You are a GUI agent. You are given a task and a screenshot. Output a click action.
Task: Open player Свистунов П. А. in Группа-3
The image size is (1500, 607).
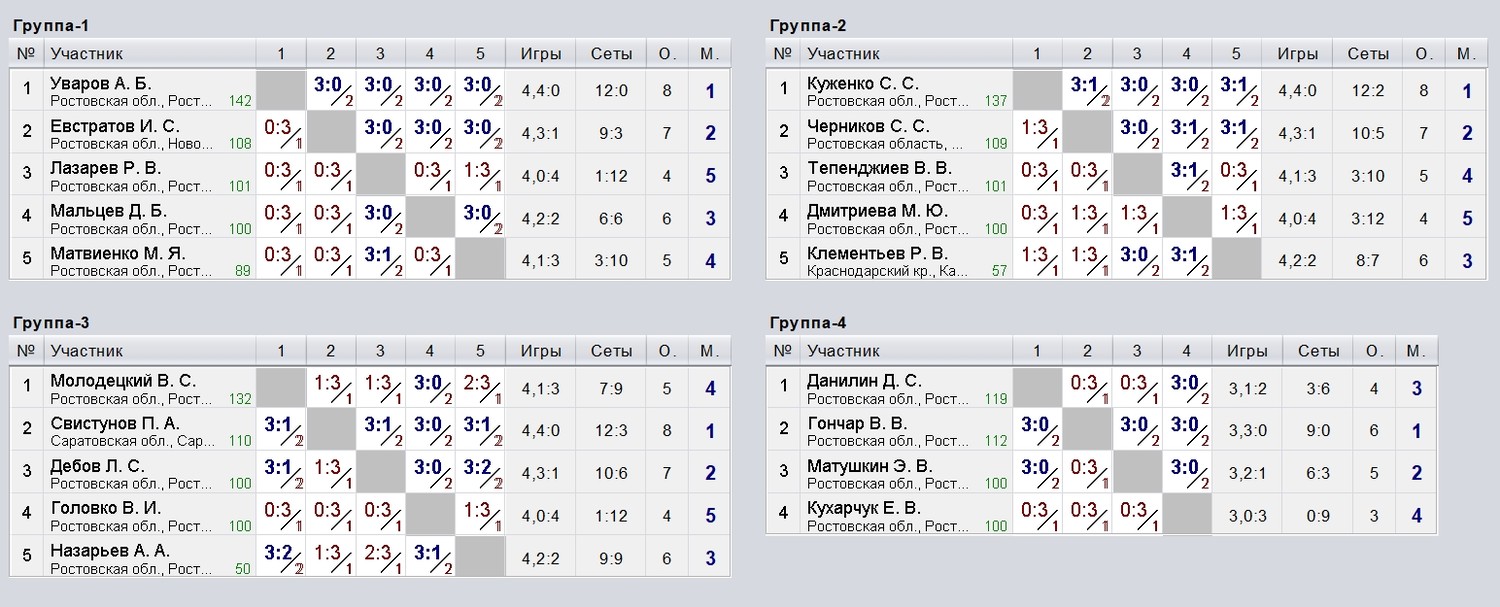pos(115,423)
